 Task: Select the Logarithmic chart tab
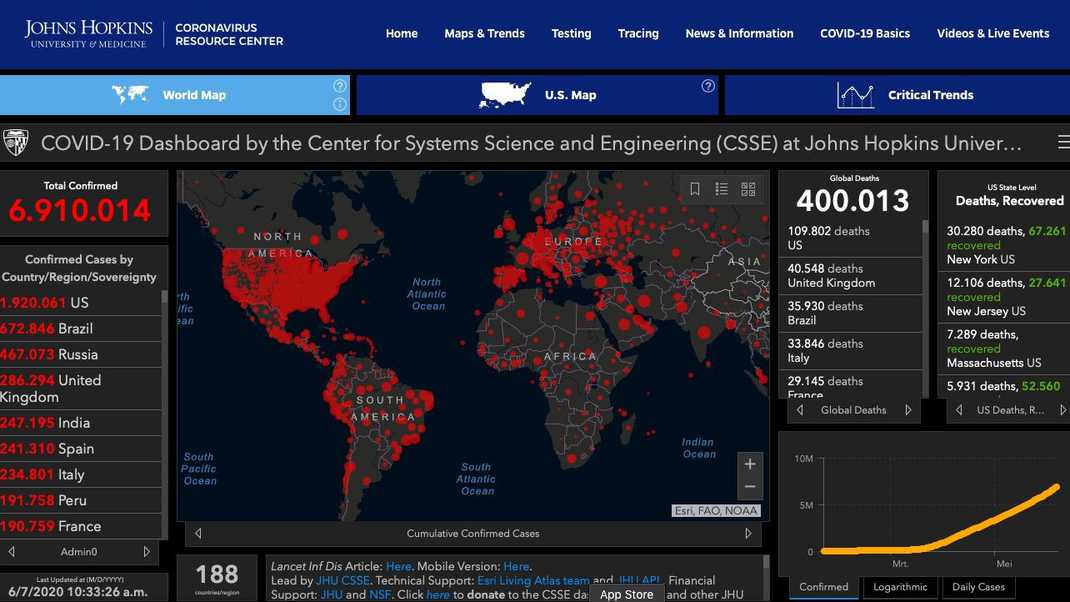click(x=900, y=587)
